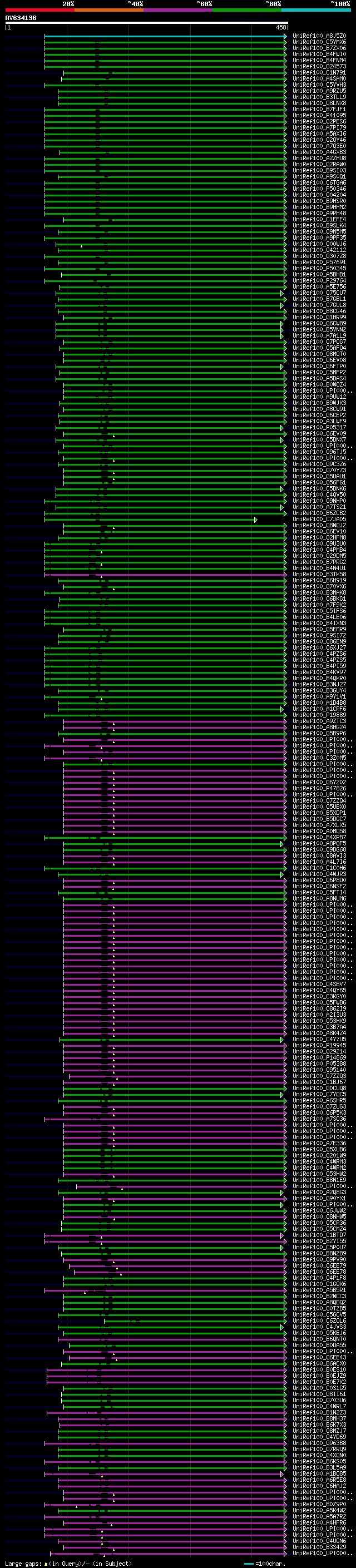Open hit UniRef100_P19889

pyautogui.click(x=319, y=715)
